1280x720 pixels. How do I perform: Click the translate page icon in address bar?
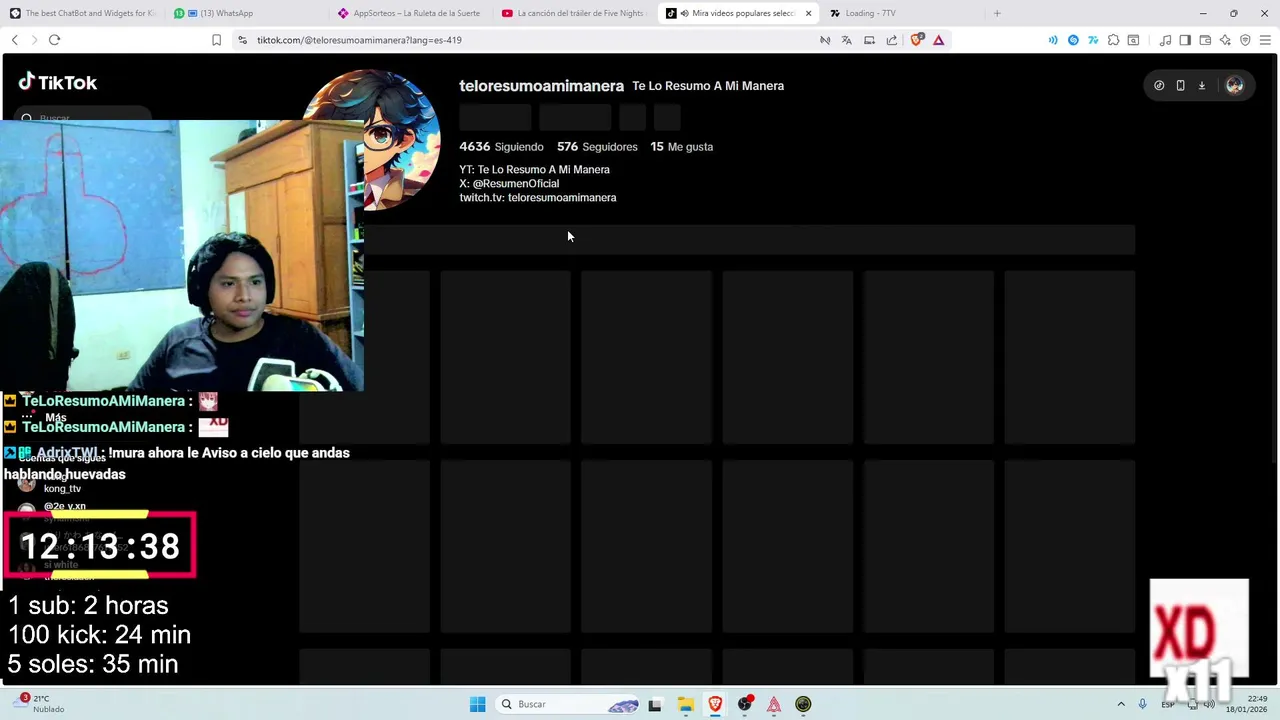pyautogui.click(x=846, y=40)
